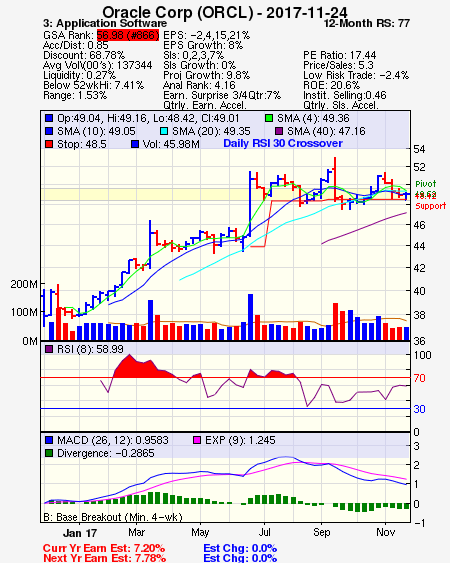Viewport: 450px width, 563px height.
Task: Click 'ROE: 20.6%' text
Action: [331, 85]
